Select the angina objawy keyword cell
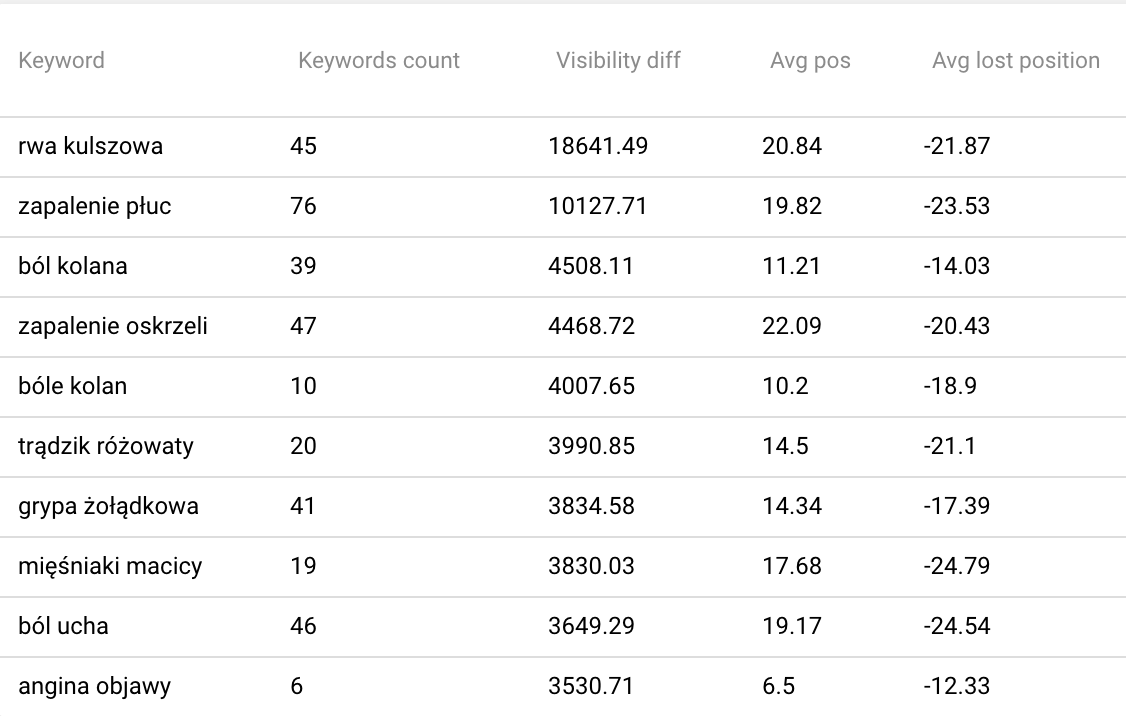Viewport: 1126px width, 716px height. pyautogui.click(x=94, y=686)
